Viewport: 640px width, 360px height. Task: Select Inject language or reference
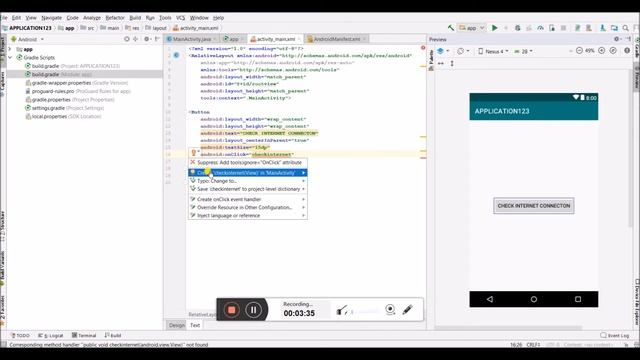pos(248,216)
